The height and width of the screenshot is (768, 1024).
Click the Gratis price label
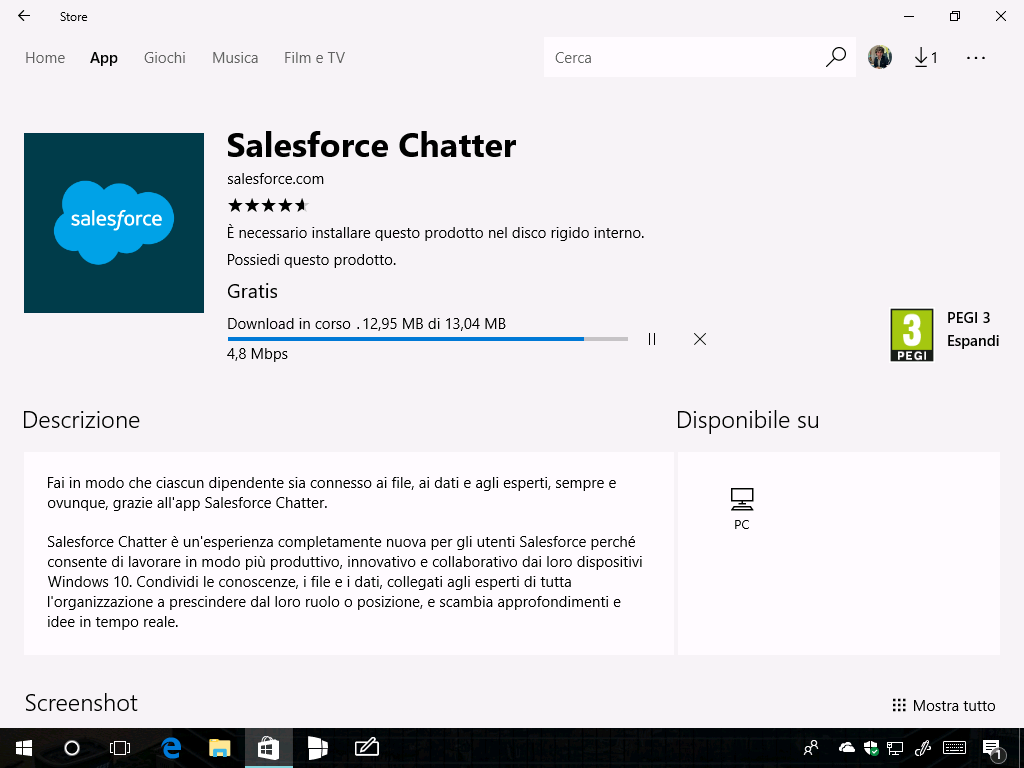(252, 291)
